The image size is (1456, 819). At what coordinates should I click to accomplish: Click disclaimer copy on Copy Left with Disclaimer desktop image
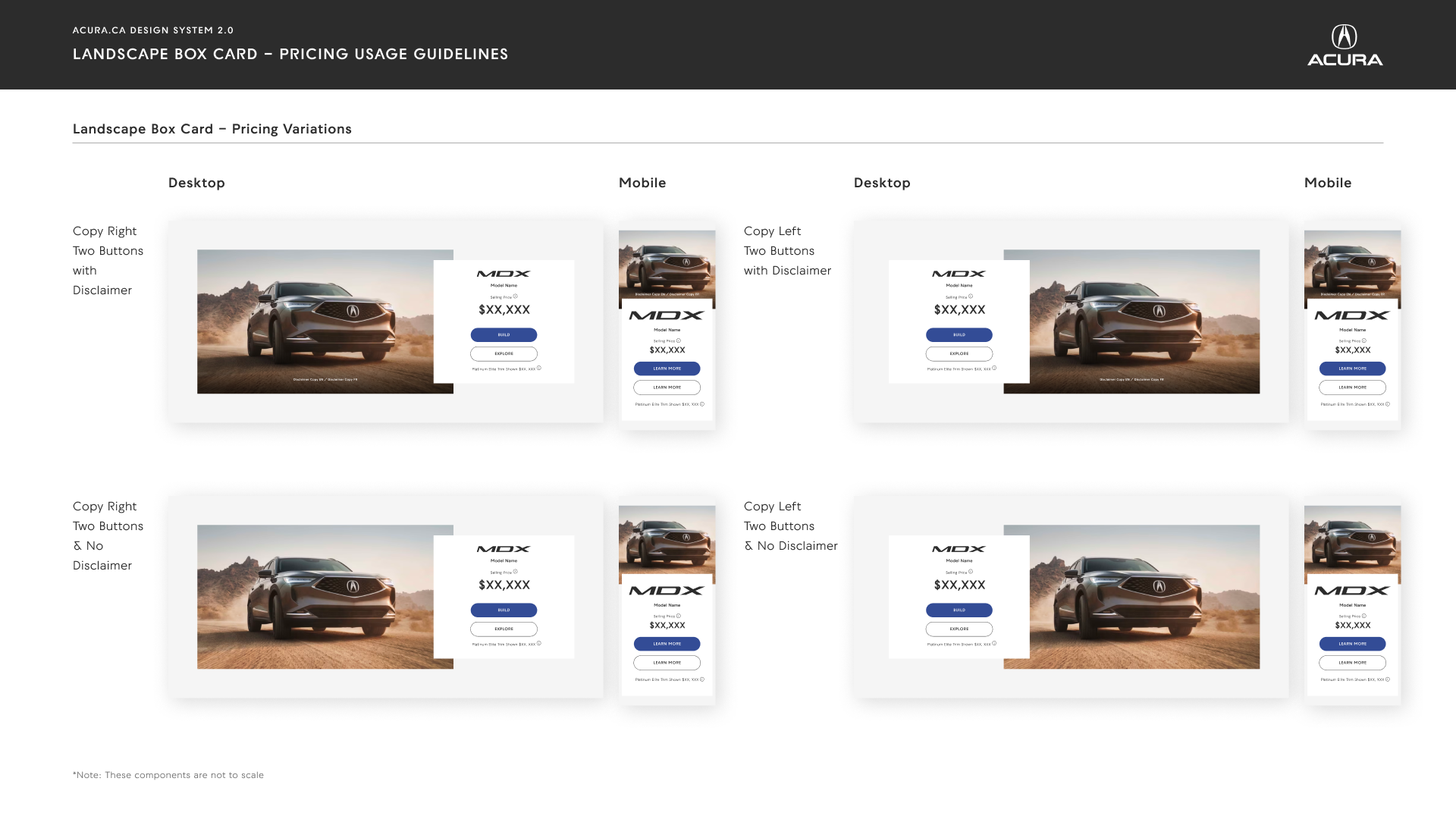tap(1131, 379)
